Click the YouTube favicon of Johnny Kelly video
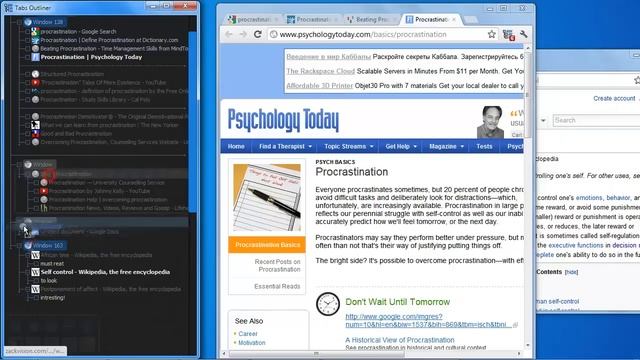The width and height of the screenshot is (640, 360). point(44,191)
